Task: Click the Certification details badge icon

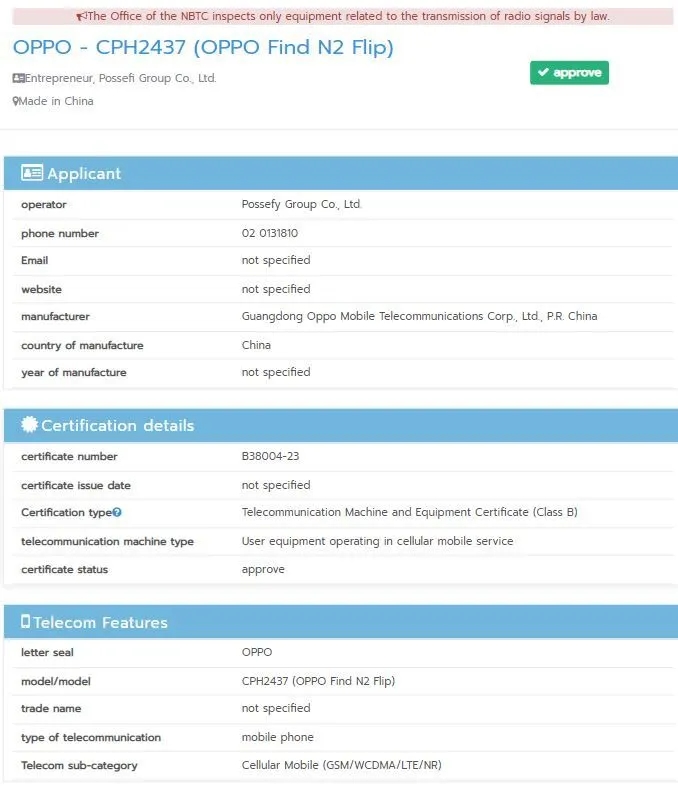Action: (x=30, y=425)
